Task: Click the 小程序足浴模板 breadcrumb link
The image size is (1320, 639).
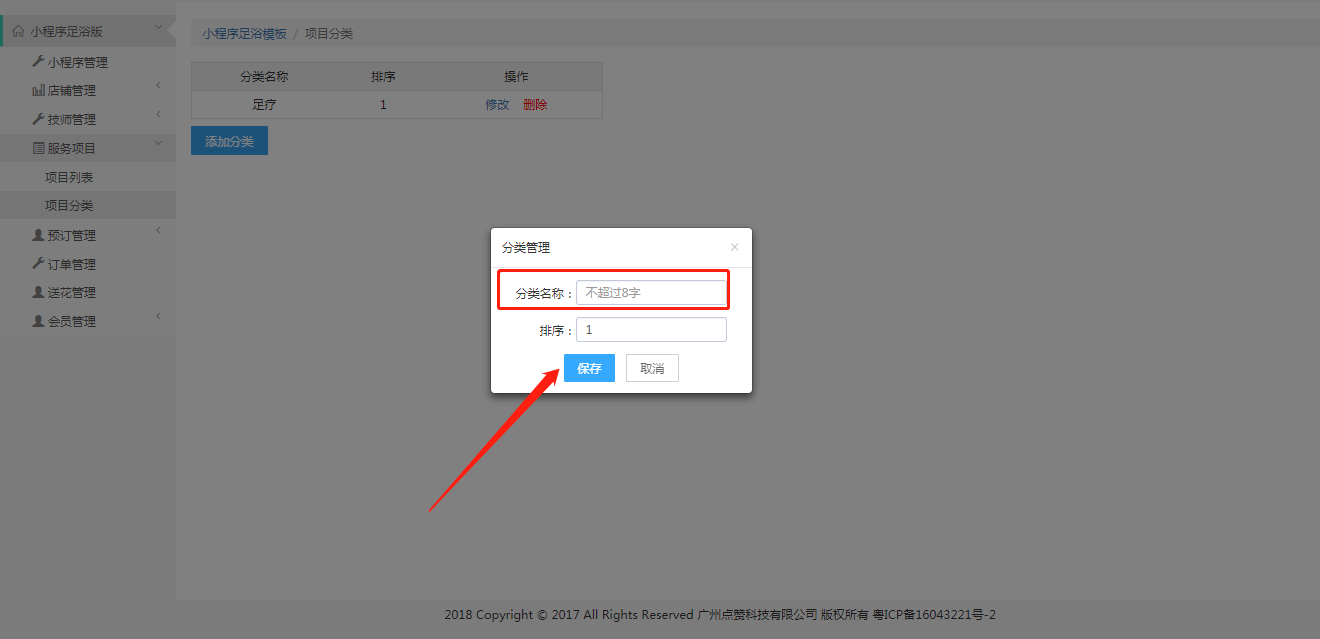Action: [244, 34]
